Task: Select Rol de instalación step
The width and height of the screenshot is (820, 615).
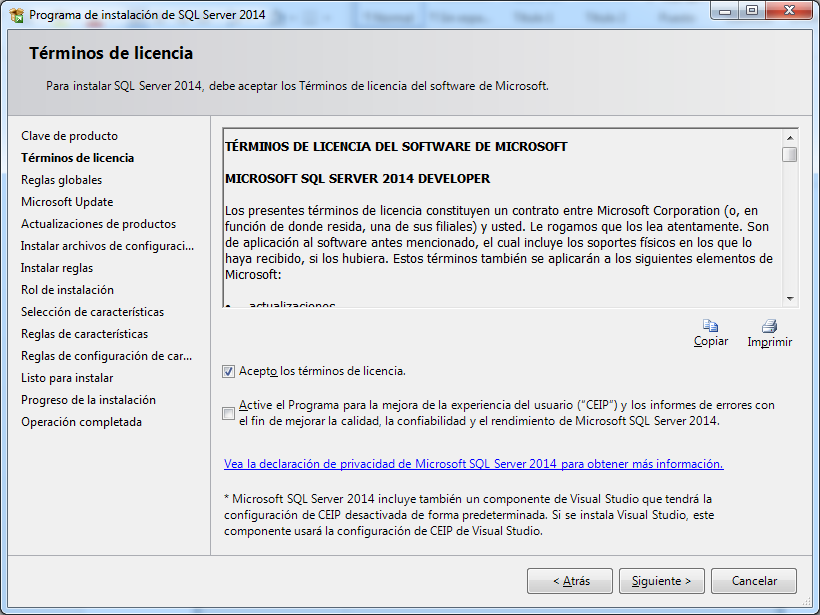Action: click(x=67, y=290)
